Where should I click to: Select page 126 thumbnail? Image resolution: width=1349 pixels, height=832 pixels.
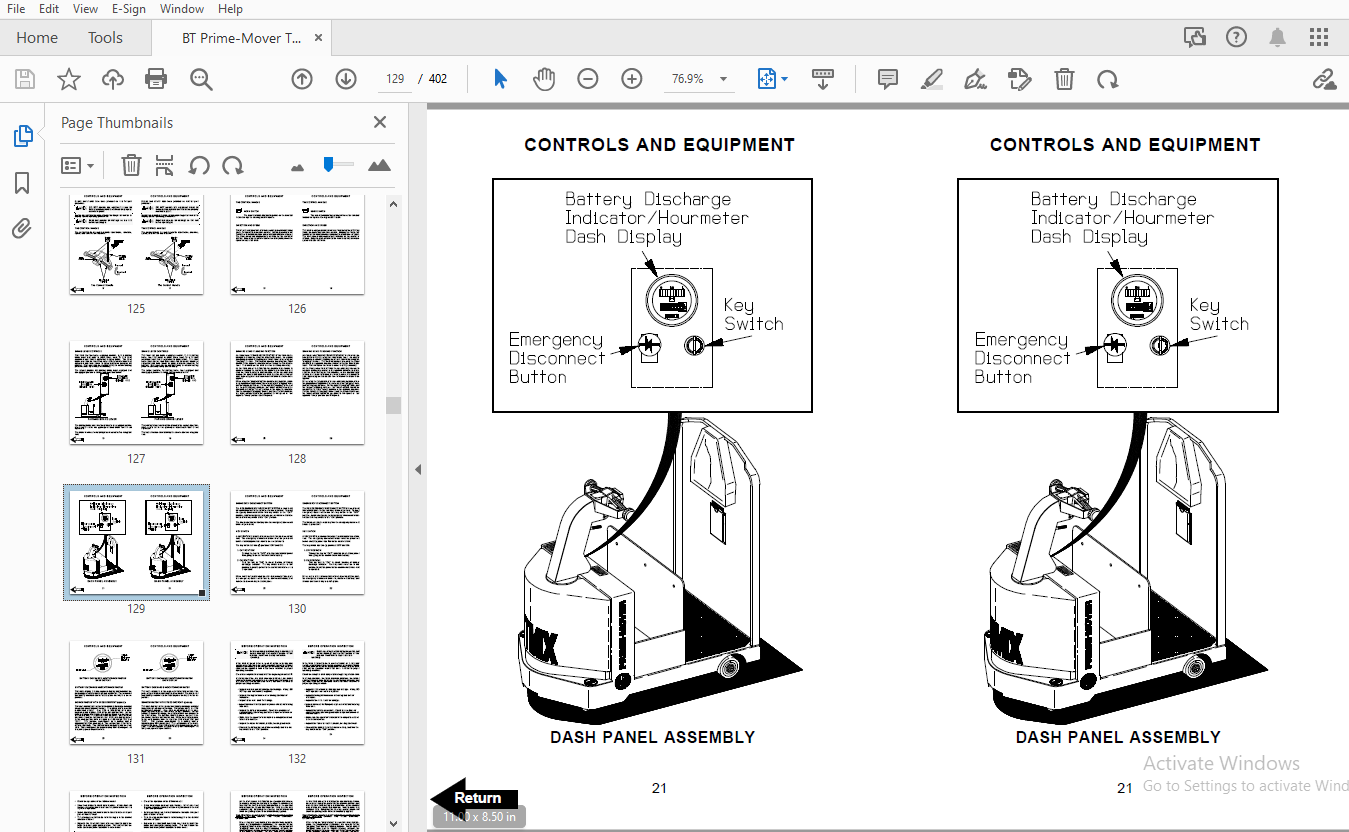coord(297,245)
